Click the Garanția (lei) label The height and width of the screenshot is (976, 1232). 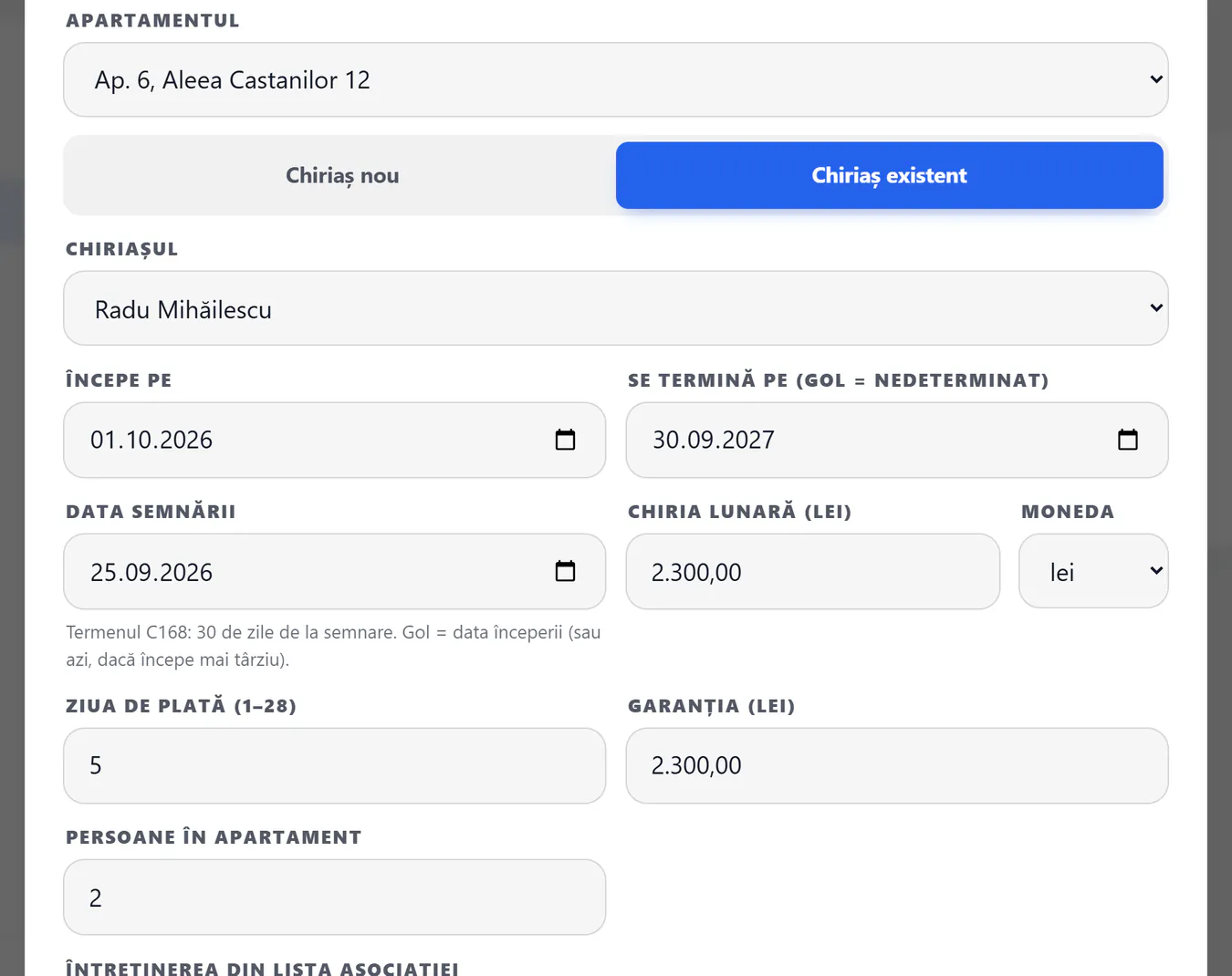(x=711, y=706)
